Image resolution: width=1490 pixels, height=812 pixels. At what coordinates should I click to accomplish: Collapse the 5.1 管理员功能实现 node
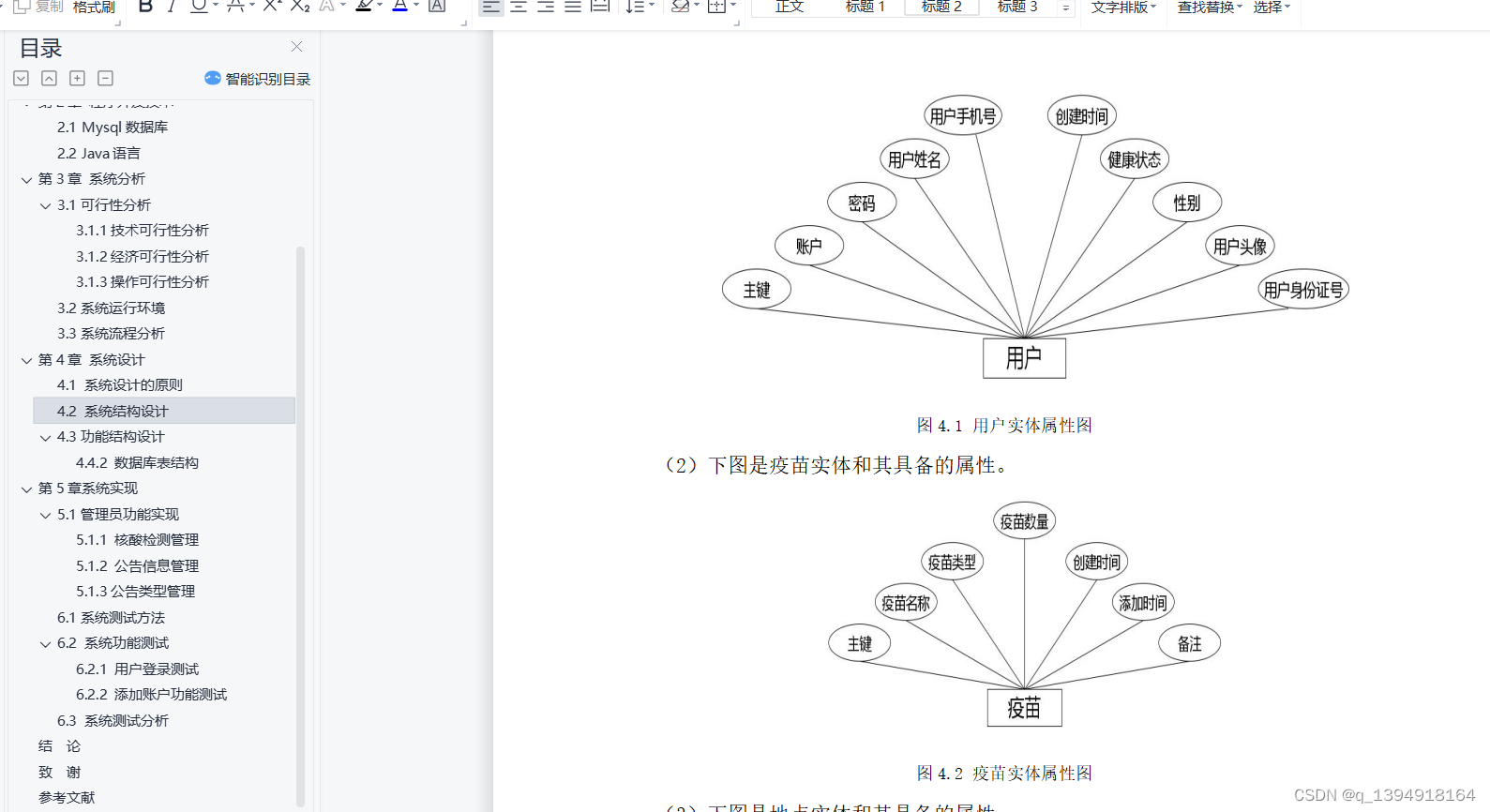pyautogui.click(x=45, y=515)
